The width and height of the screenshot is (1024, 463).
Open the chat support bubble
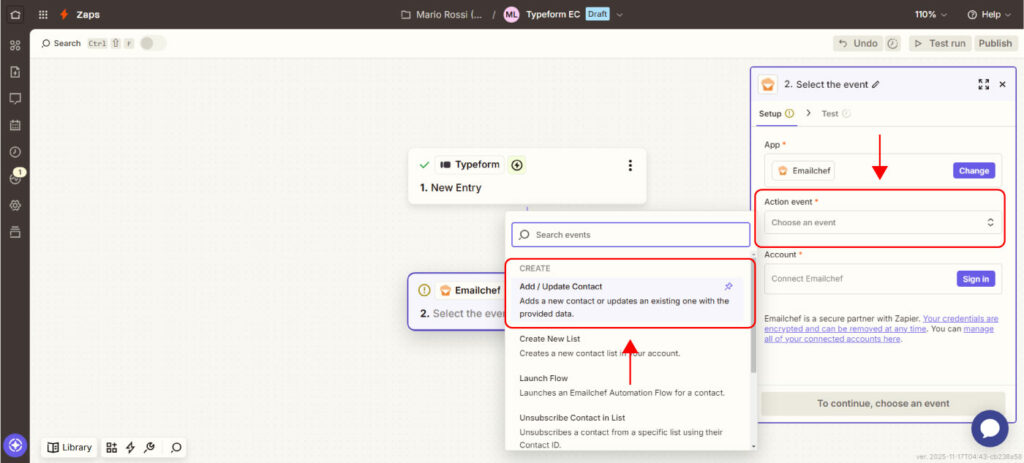point(990,428)
